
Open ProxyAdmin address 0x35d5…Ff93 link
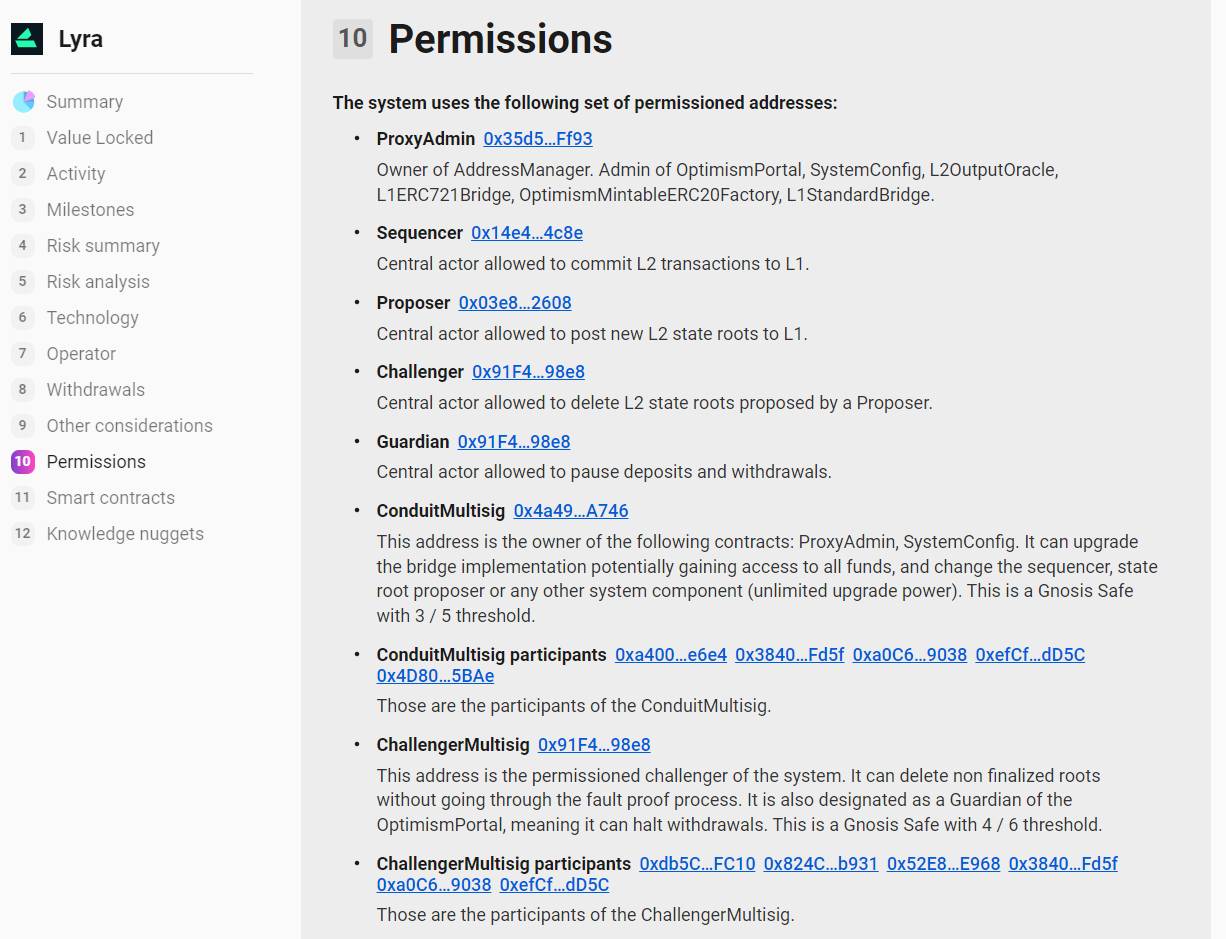[x=538, y=139]
